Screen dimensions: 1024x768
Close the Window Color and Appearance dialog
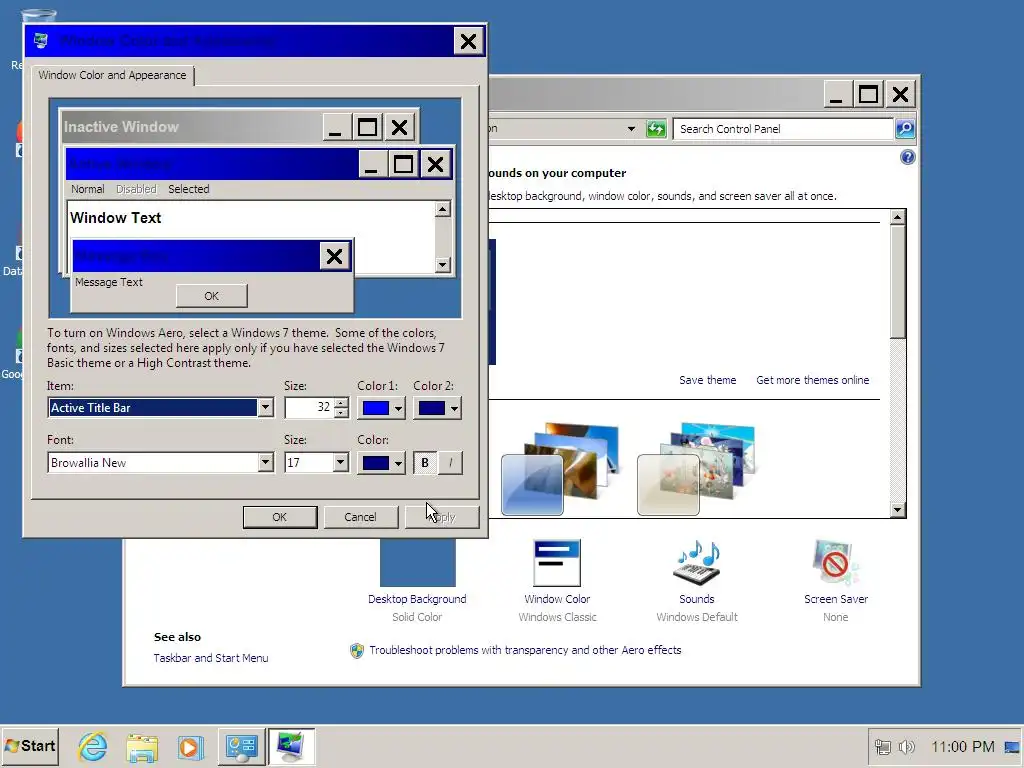click(x=468, y=41)
